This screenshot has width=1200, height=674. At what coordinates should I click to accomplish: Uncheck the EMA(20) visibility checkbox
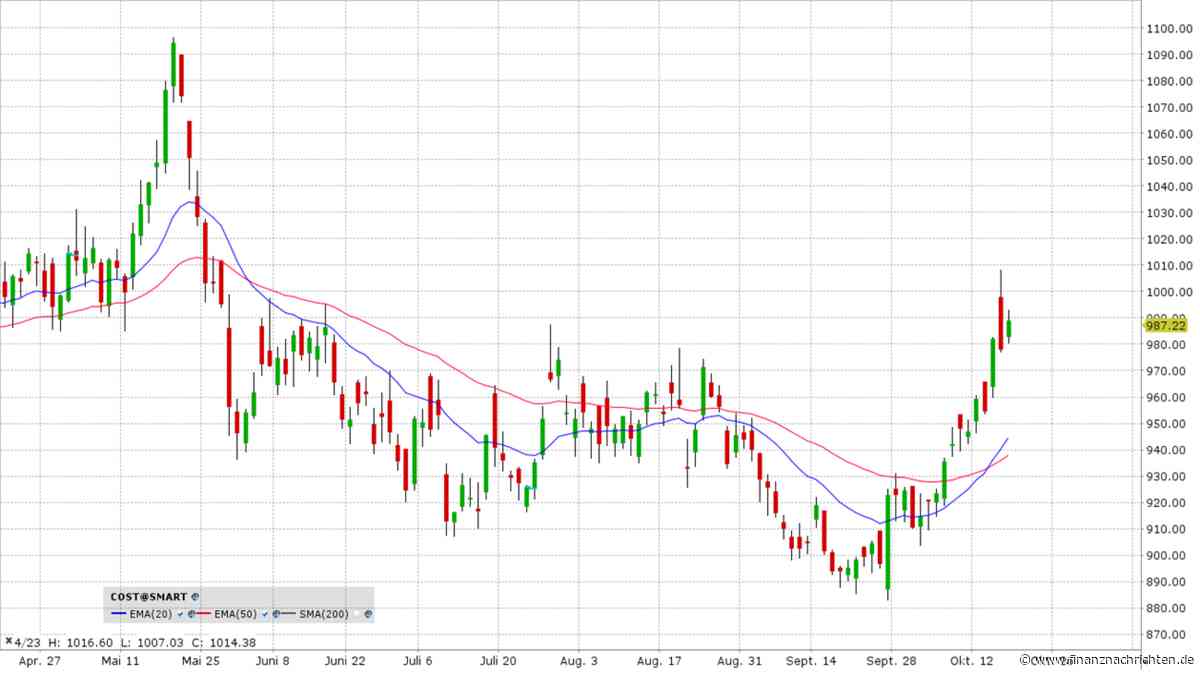point(179,614)
